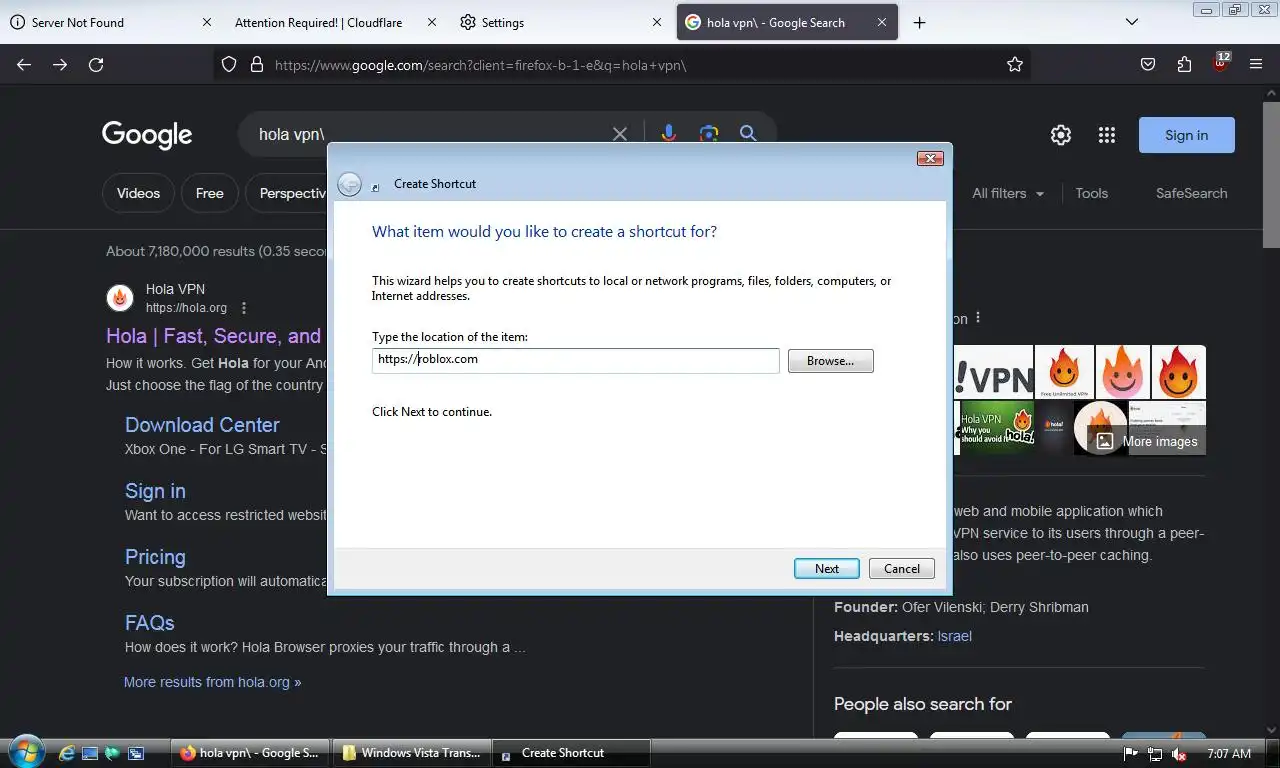
Task: Open SafeSearch settings
Action: pos(1191,193)
